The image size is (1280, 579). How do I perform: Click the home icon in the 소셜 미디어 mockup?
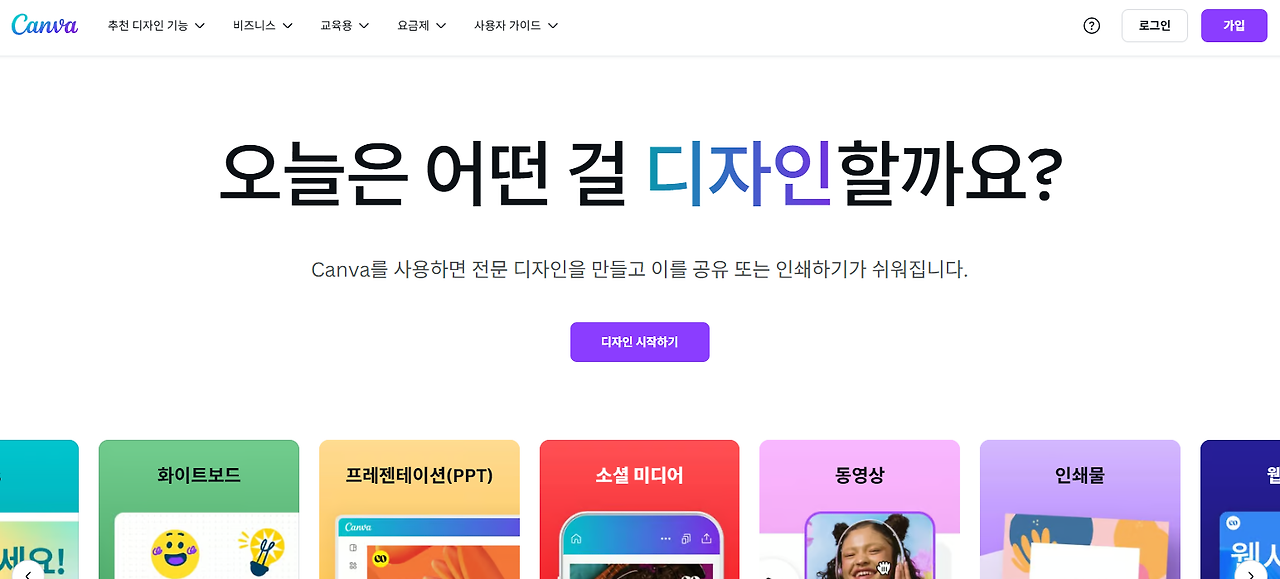tap(575, 539)
